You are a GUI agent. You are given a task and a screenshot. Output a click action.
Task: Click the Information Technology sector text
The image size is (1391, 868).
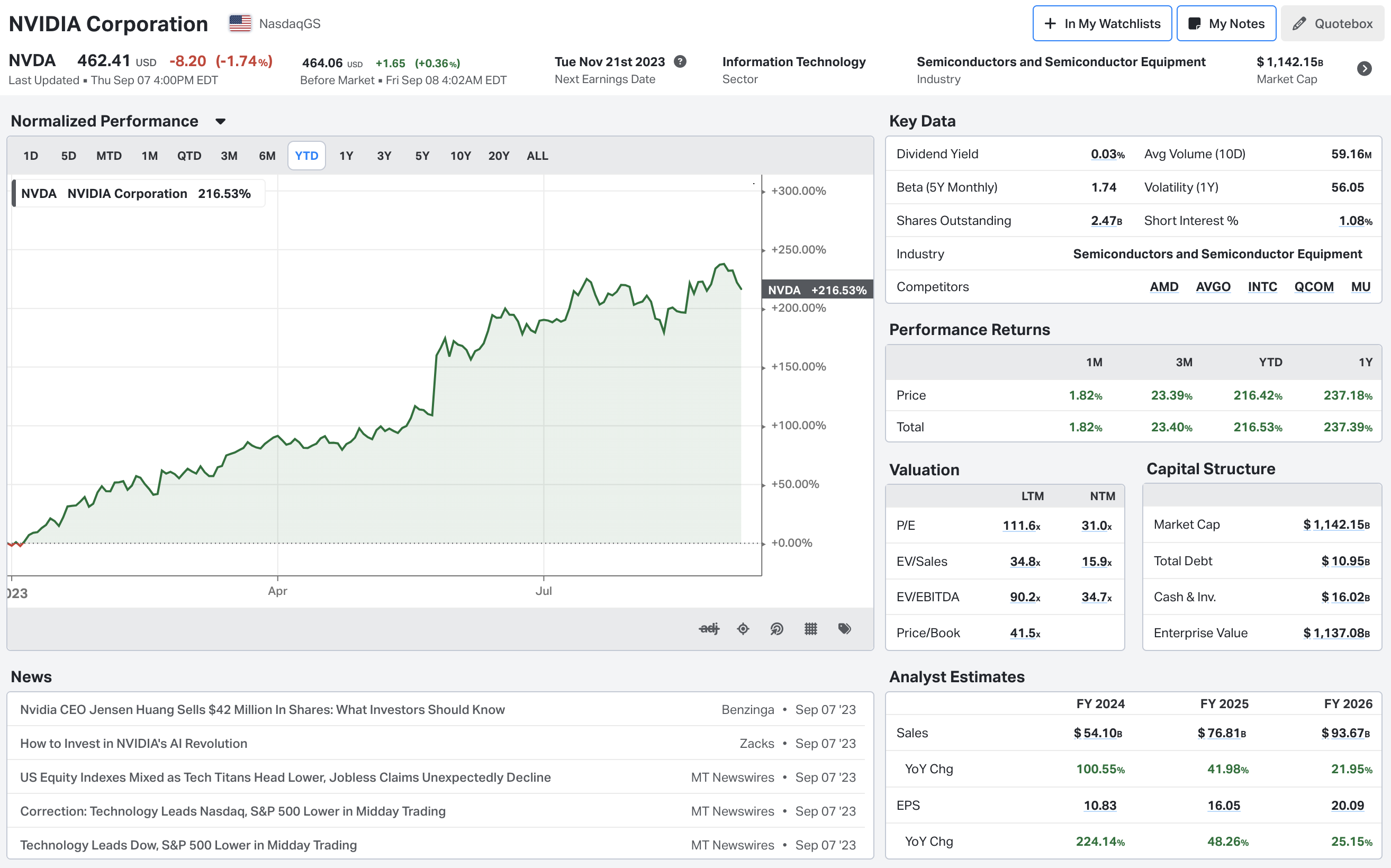pos(793,61)
